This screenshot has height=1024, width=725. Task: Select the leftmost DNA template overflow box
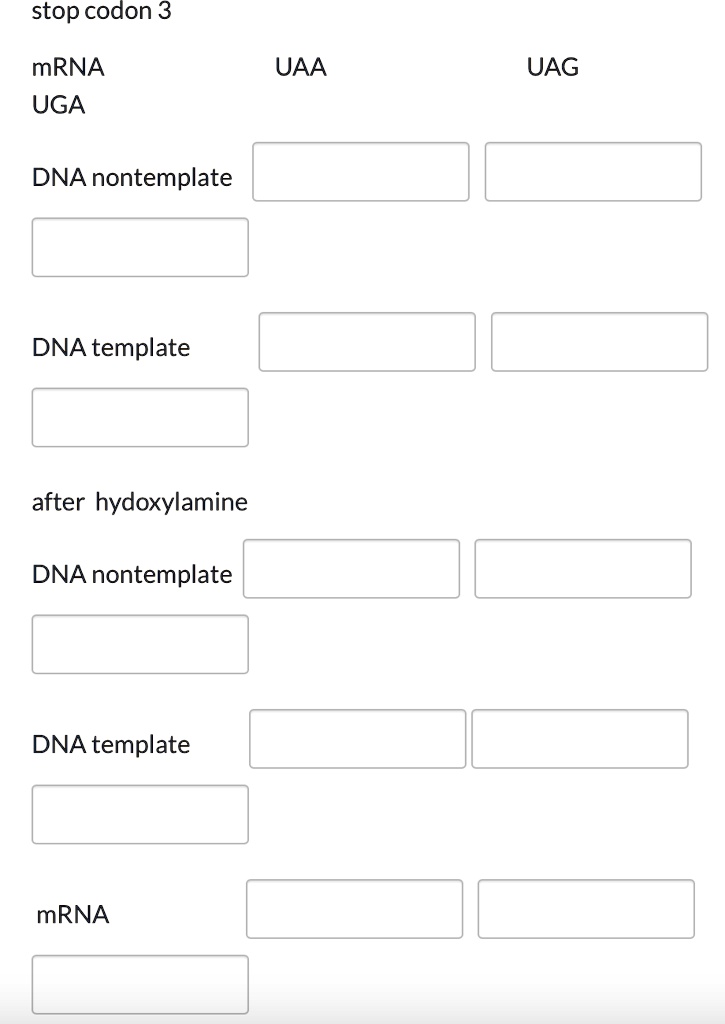point(139,417)
